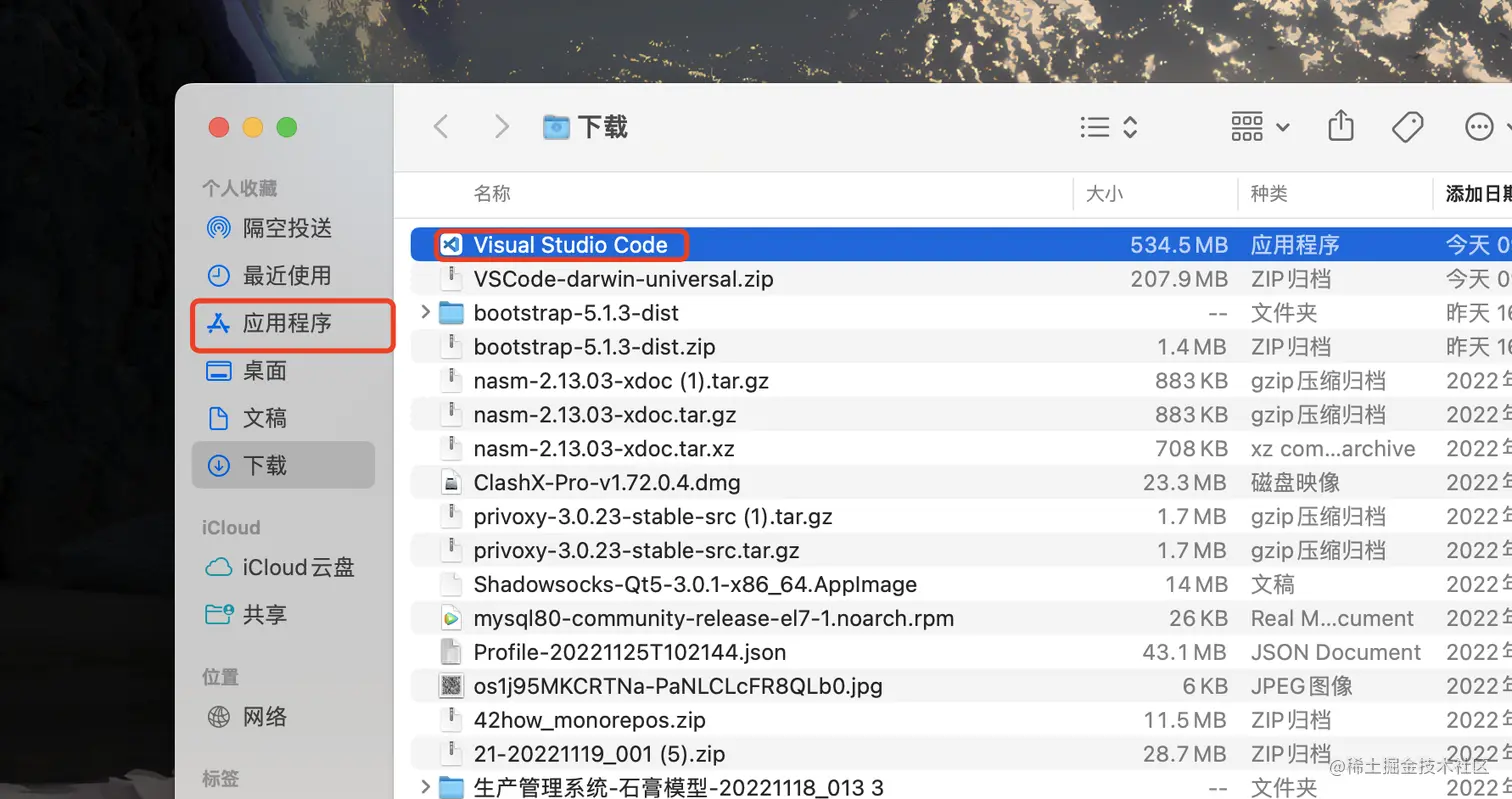Select 最近使用 in the sidebar
The image size is (1512, 799).
[283, 276]
